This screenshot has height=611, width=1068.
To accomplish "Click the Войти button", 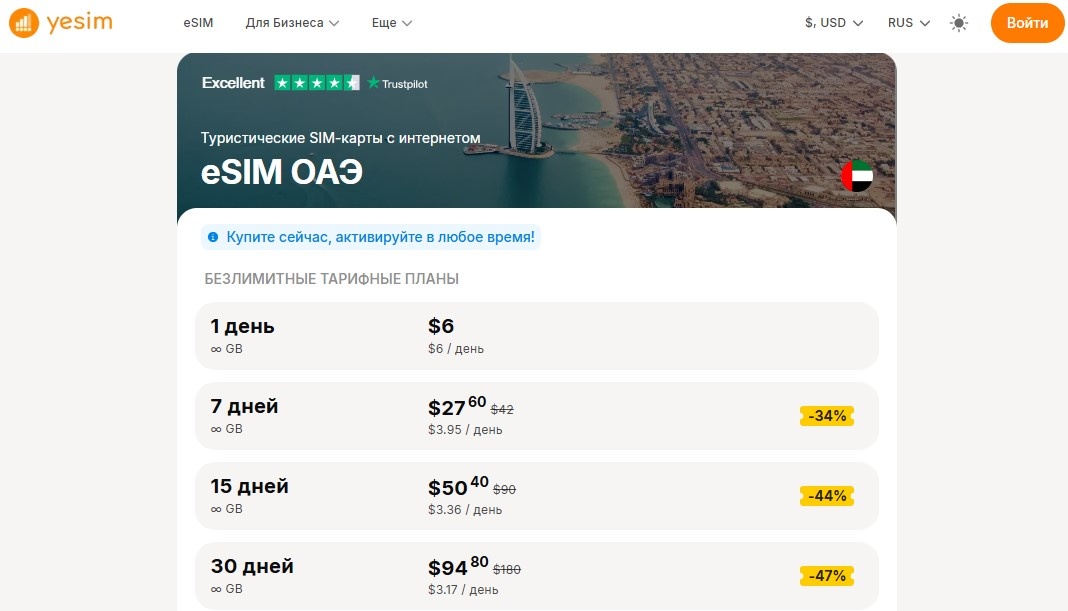I will click(1027, 22).
